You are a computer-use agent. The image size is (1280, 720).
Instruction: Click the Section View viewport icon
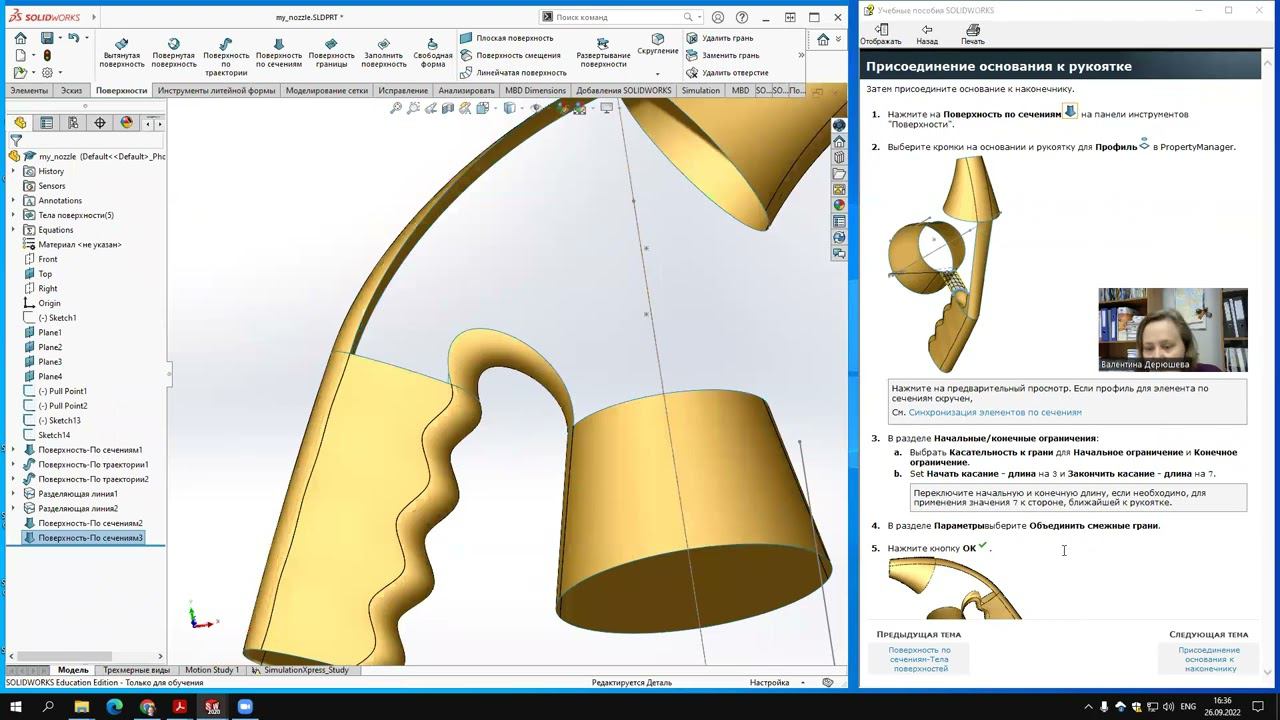(x=448, y=108)
